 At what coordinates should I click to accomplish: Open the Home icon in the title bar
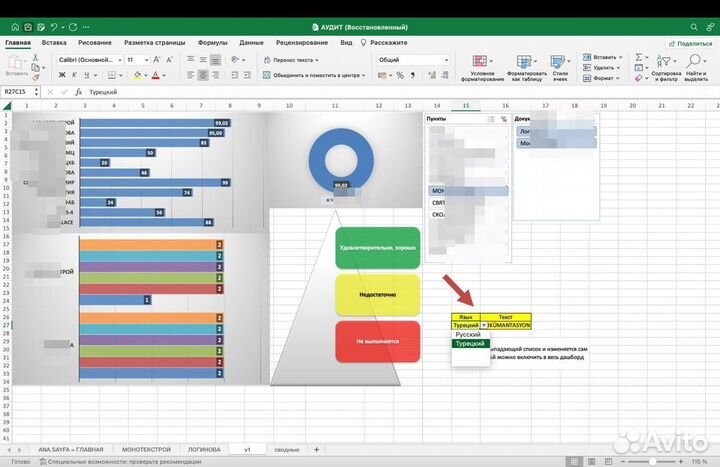coord(15,28)
